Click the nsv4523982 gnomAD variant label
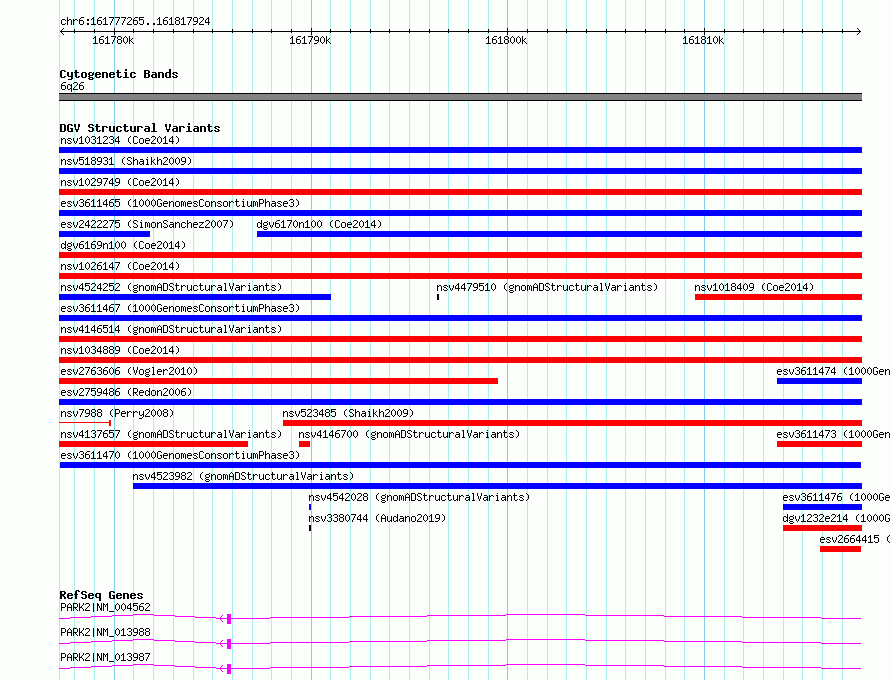The width and height of the screenshot is (890, 680). click(243, 476)
